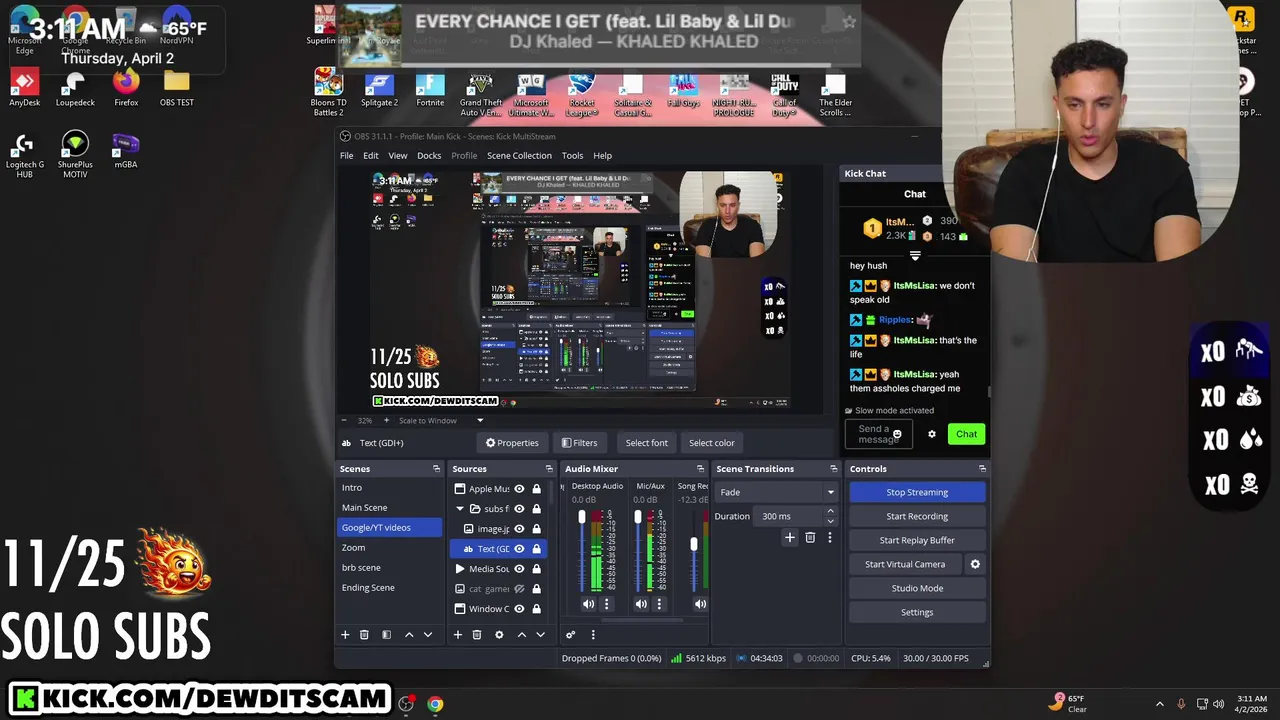1280x720 pixels.
Task: Add a scene transition with plus icon
Action: pos(790,538)
